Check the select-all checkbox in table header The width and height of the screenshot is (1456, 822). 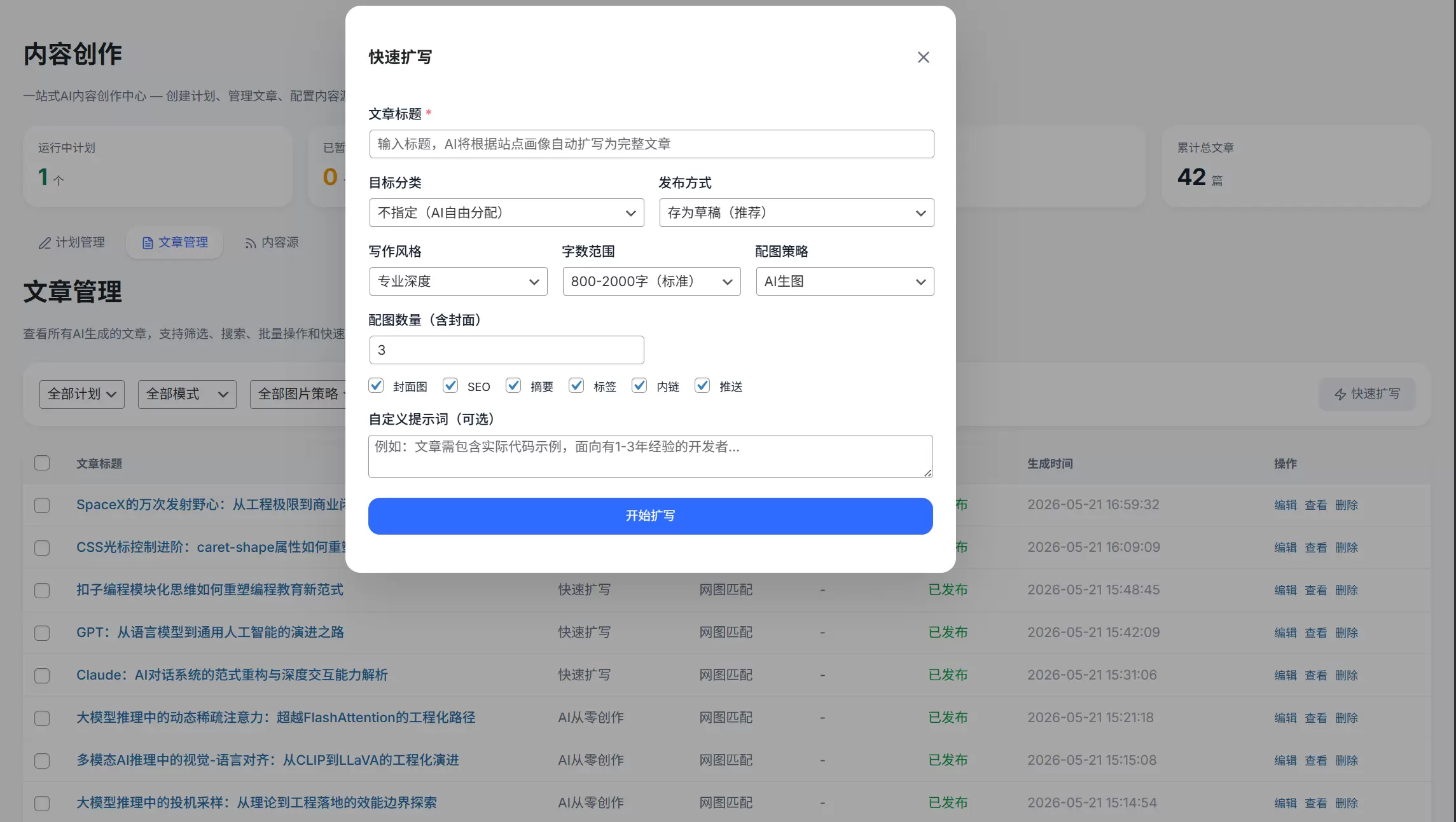pos(42,463)
